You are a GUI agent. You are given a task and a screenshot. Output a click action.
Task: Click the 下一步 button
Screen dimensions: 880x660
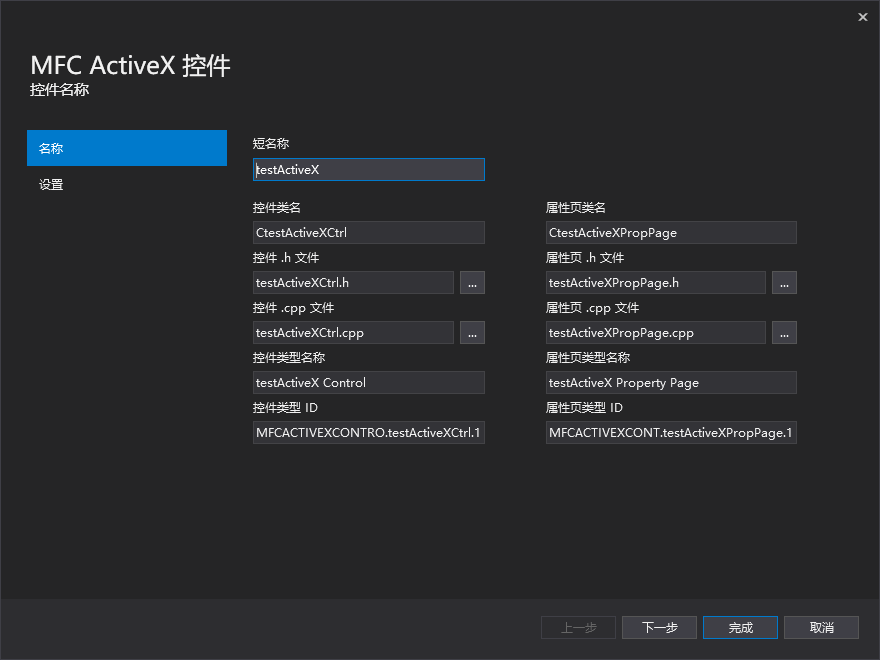659,627
